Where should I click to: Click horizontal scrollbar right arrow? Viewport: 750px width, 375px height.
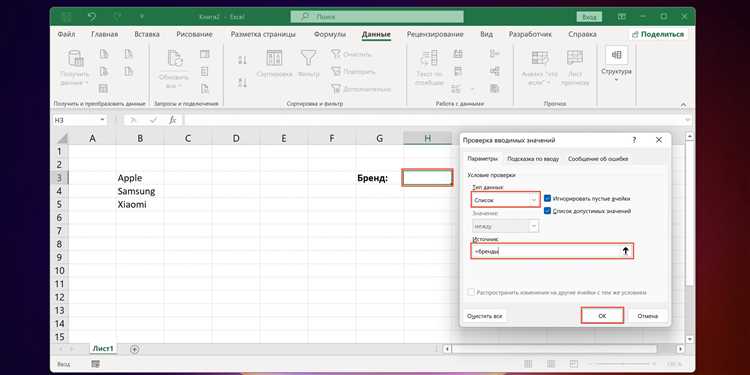pos(681,349)
